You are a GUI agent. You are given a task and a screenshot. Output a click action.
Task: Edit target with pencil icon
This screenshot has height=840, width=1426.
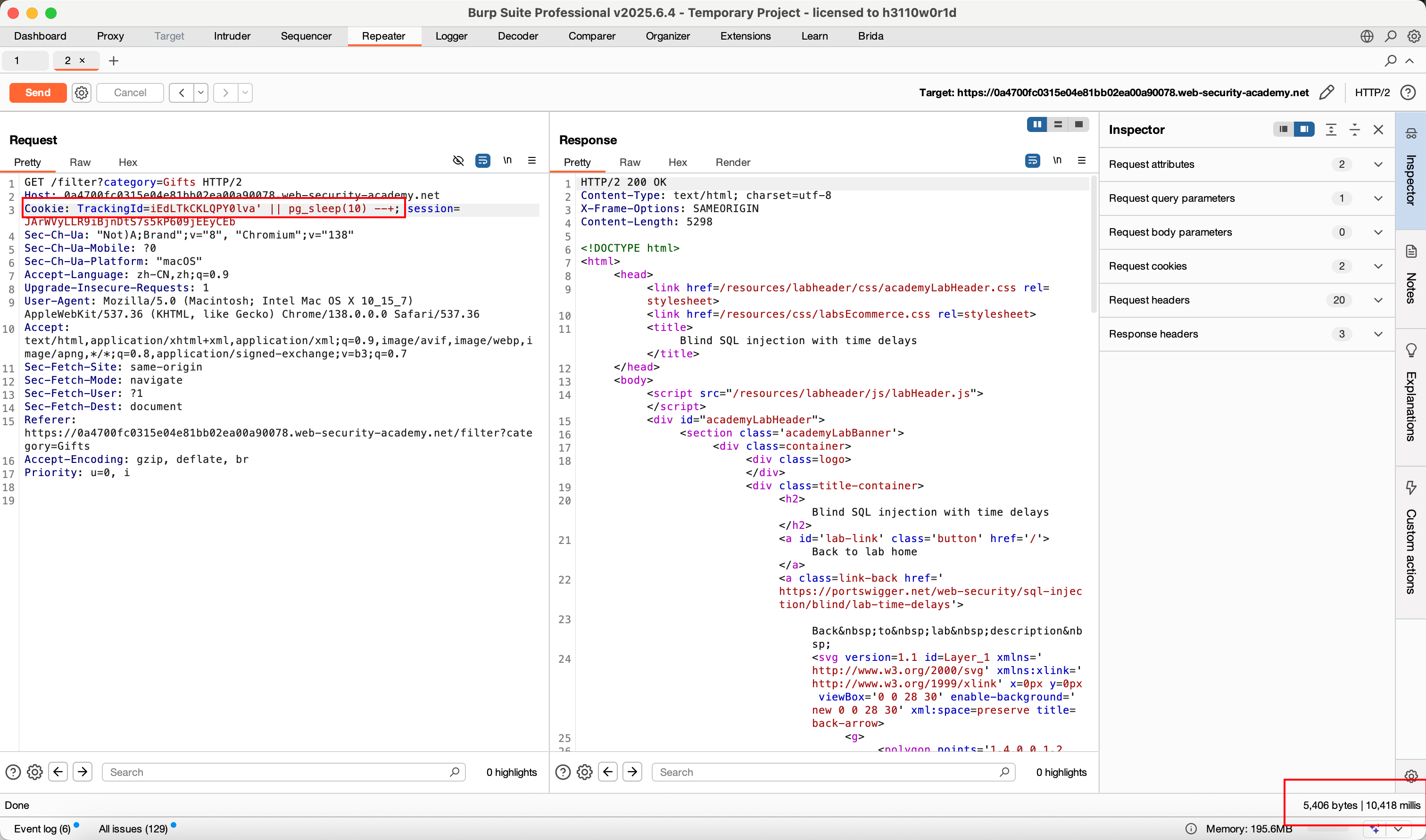[1327, 92]
